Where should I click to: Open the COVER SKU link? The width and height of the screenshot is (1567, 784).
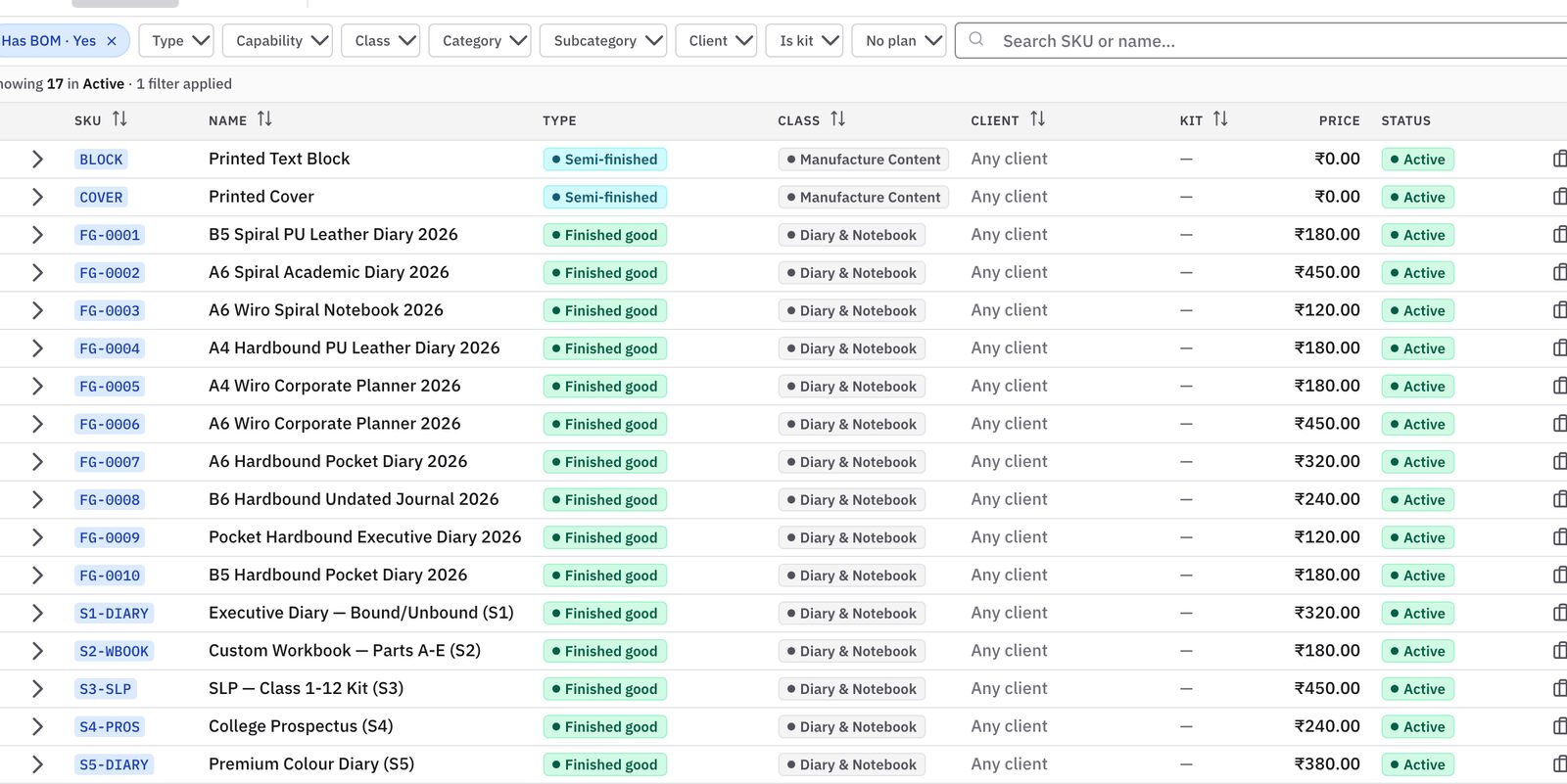point(101,197)
